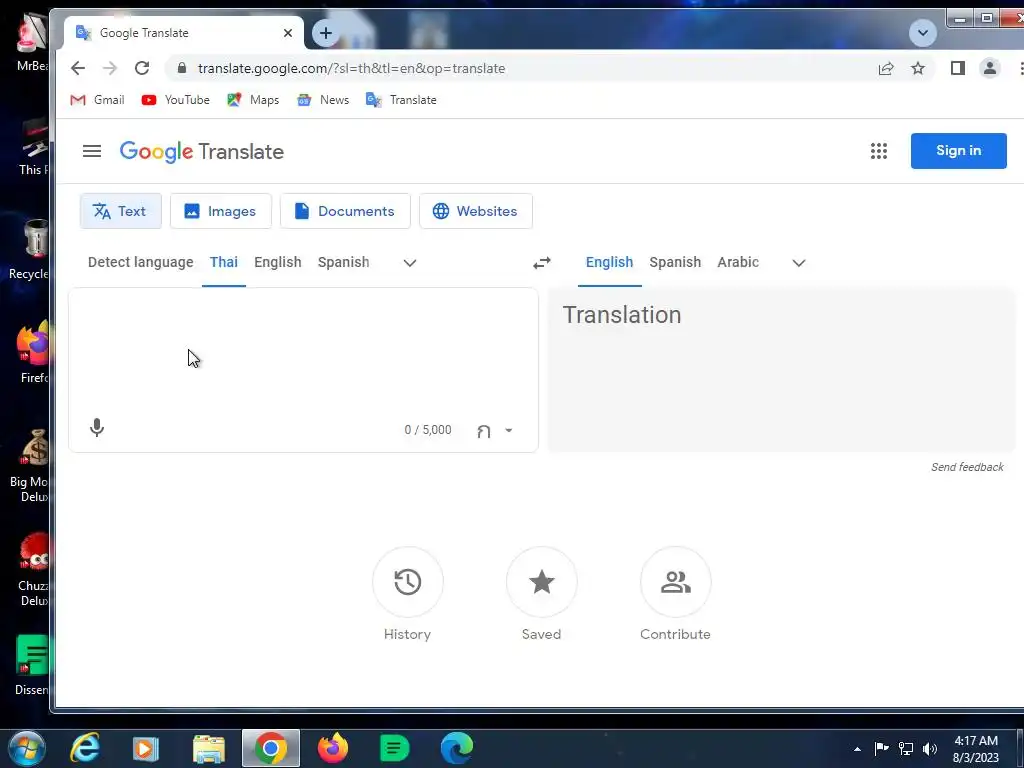Reload the page

[142, 68]
